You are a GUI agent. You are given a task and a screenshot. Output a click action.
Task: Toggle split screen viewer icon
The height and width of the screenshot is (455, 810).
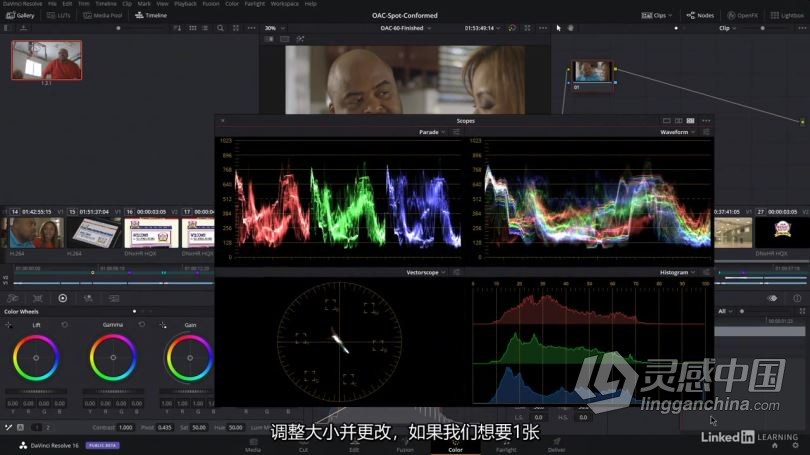tap(285, 39)
